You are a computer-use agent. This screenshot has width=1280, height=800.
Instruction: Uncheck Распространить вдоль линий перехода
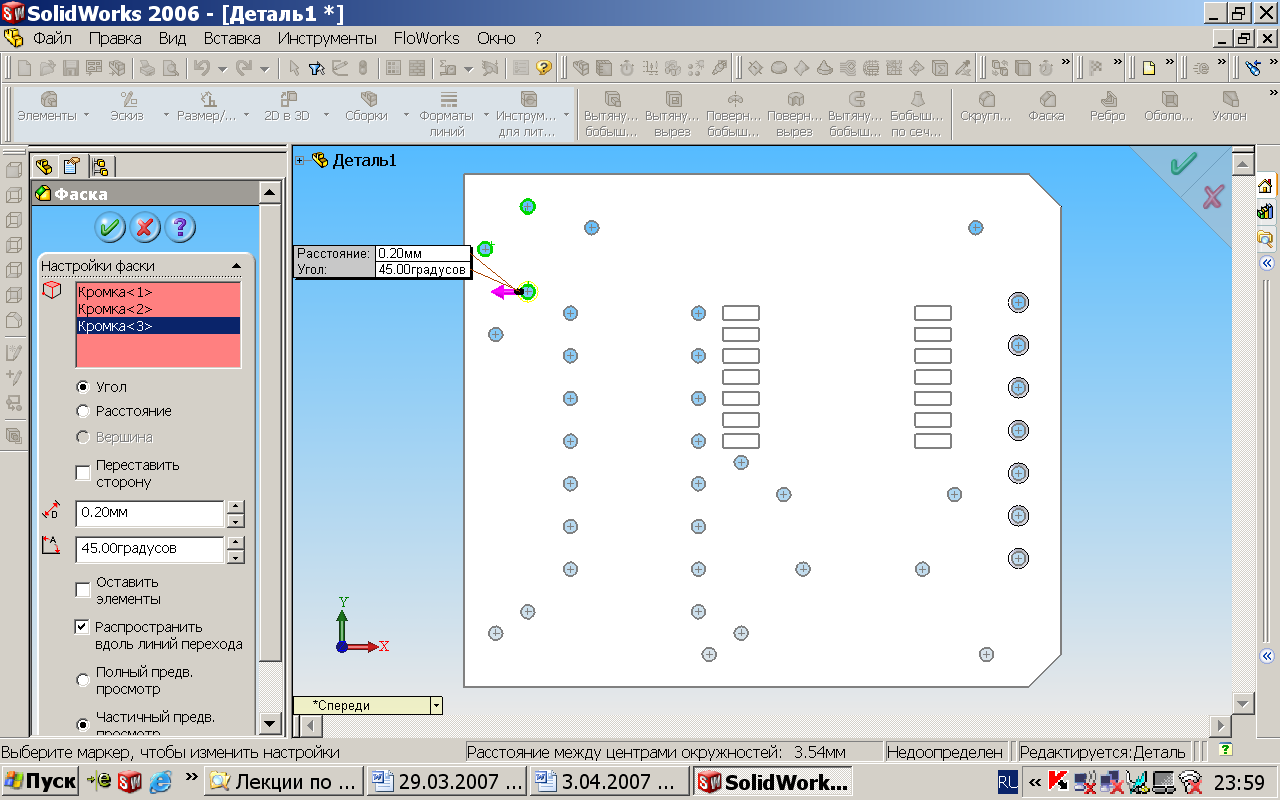coord(84,627)
